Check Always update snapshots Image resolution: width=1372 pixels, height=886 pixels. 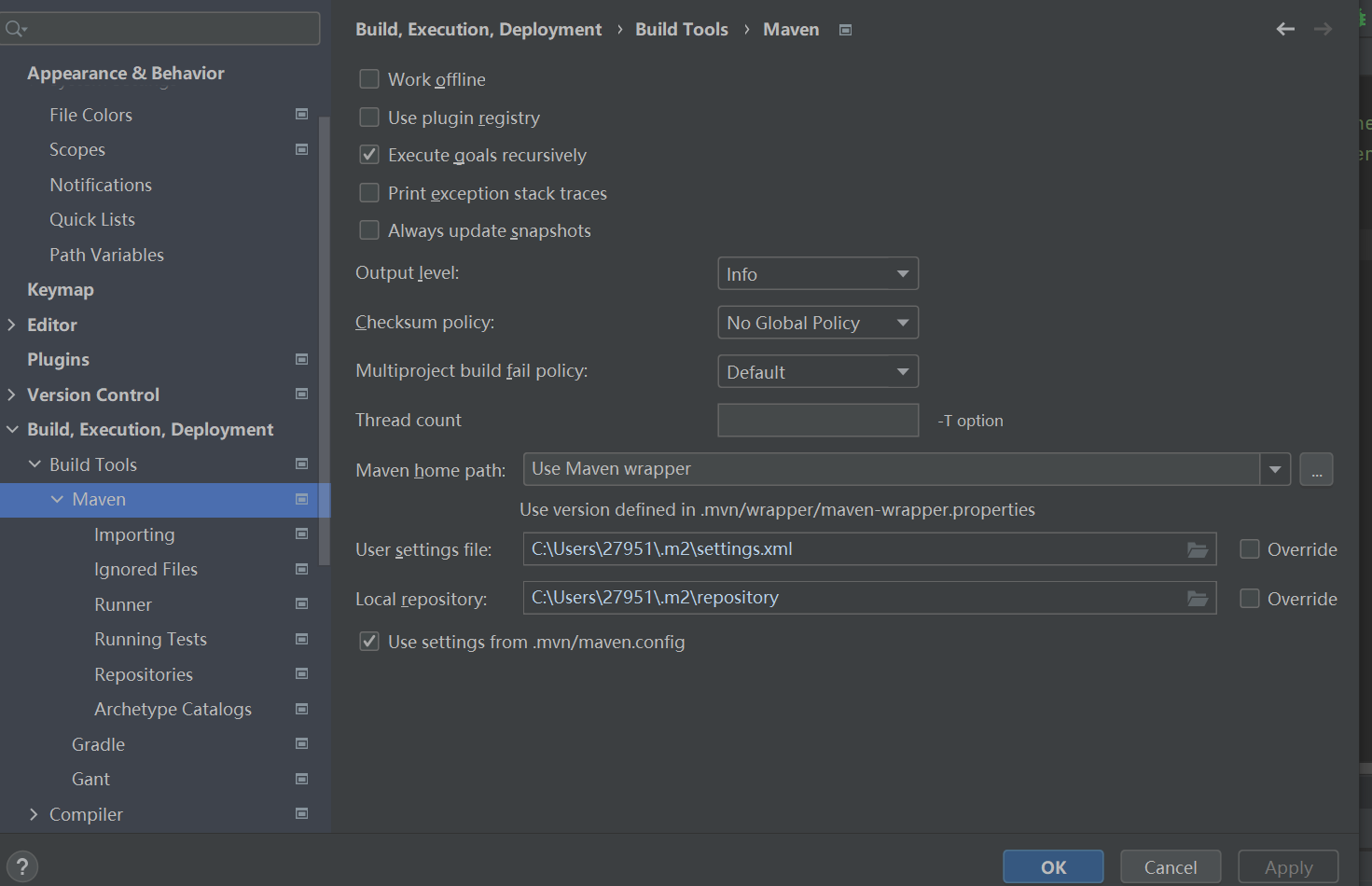click(x=369, y=230)
